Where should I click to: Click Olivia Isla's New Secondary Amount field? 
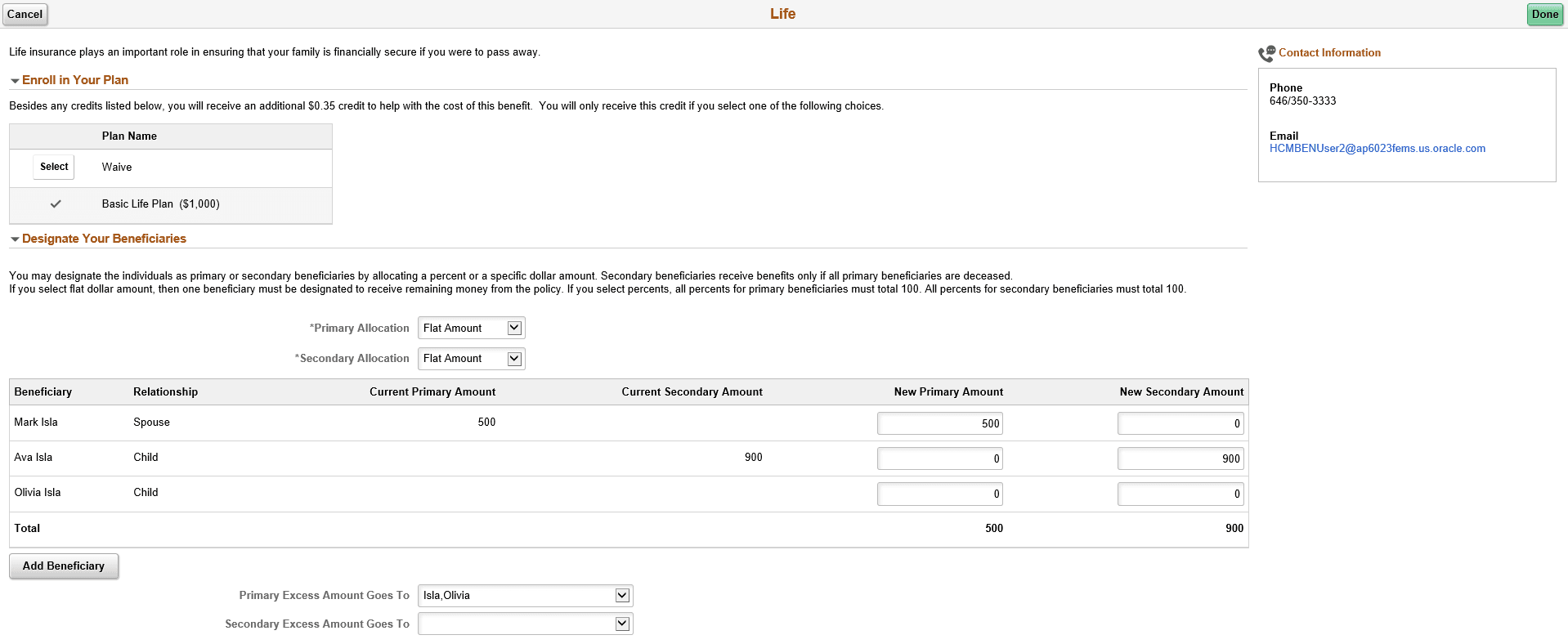(1180, 494)
